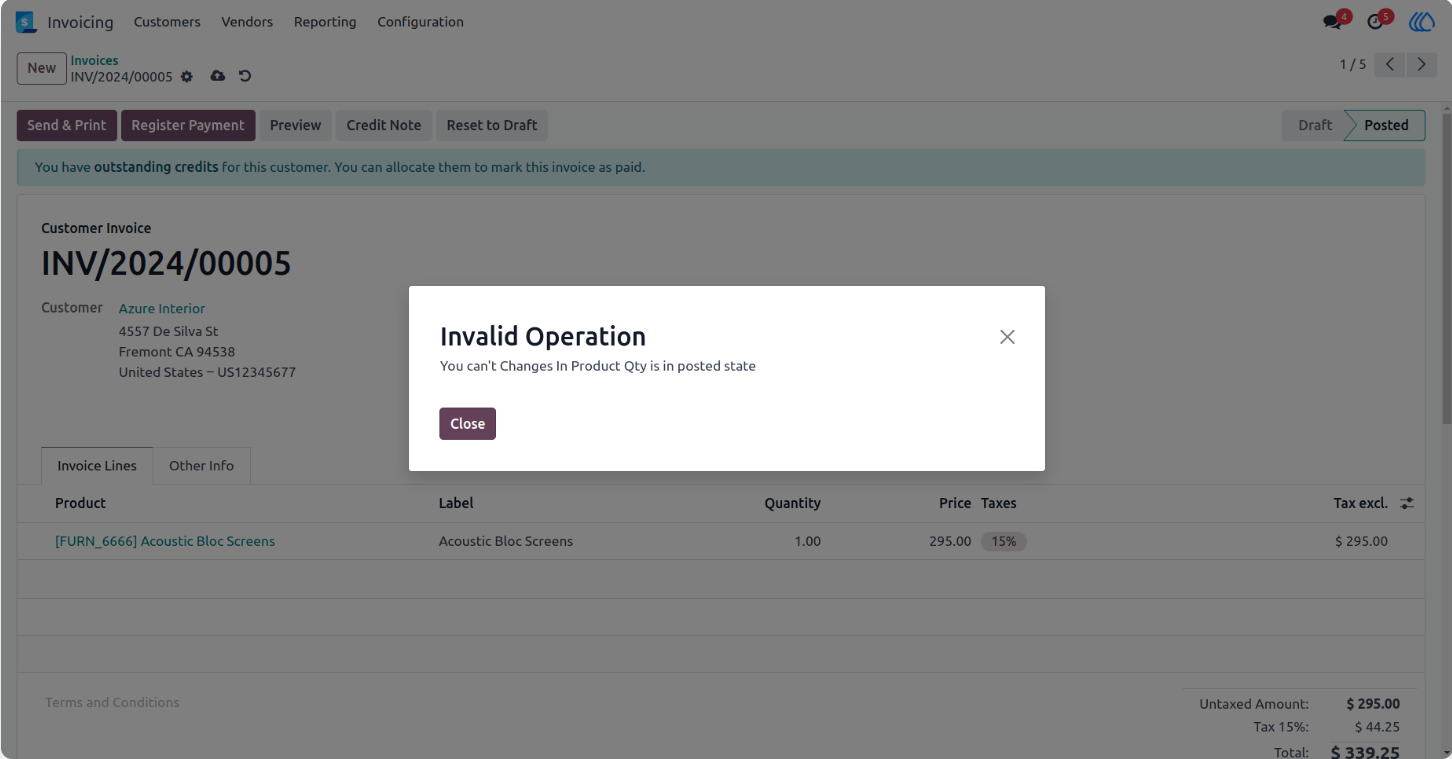The width and height of the screenshot is (1452, 759).
Task: Select the Draft status stage
Action: point(1314,125)
